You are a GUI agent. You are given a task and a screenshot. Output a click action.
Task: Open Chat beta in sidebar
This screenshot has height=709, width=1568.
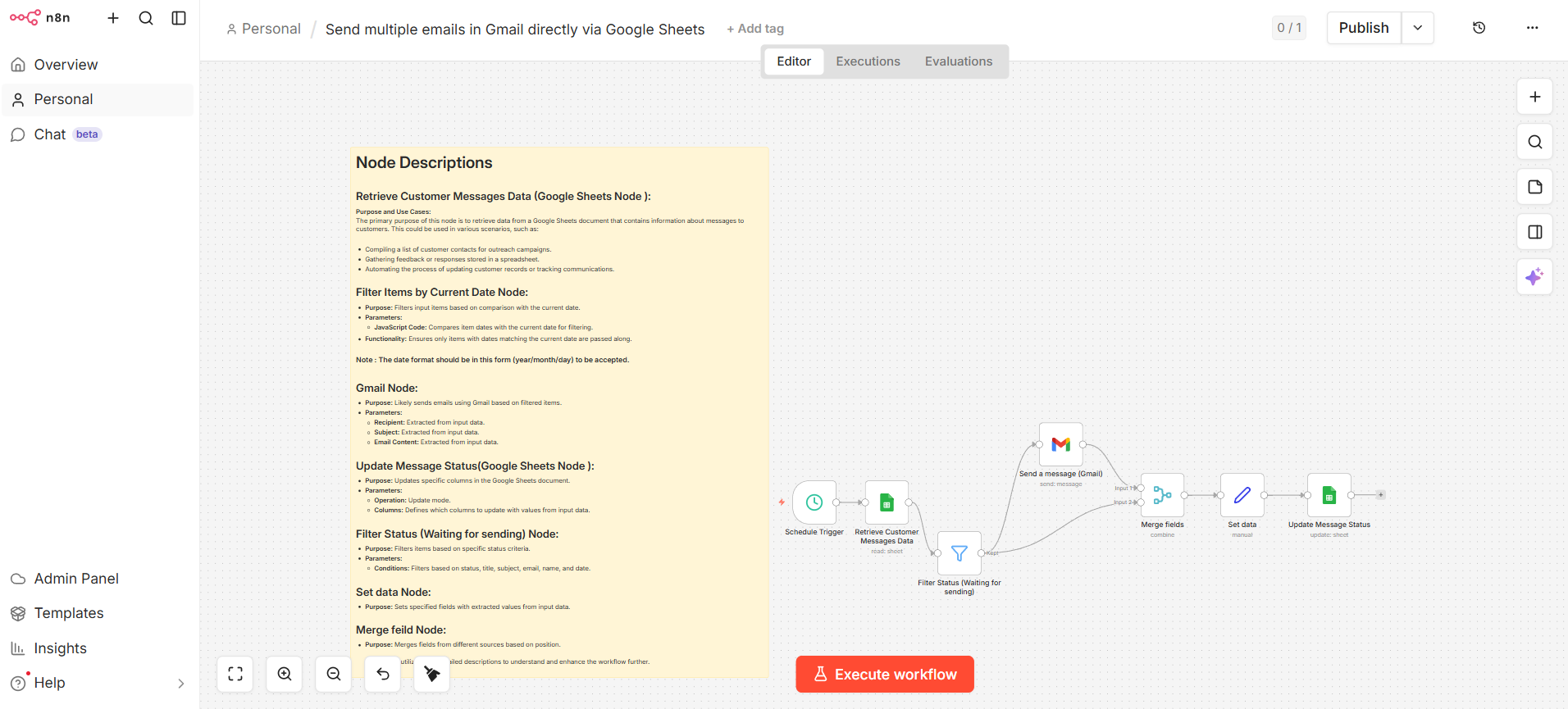(98, 134)
